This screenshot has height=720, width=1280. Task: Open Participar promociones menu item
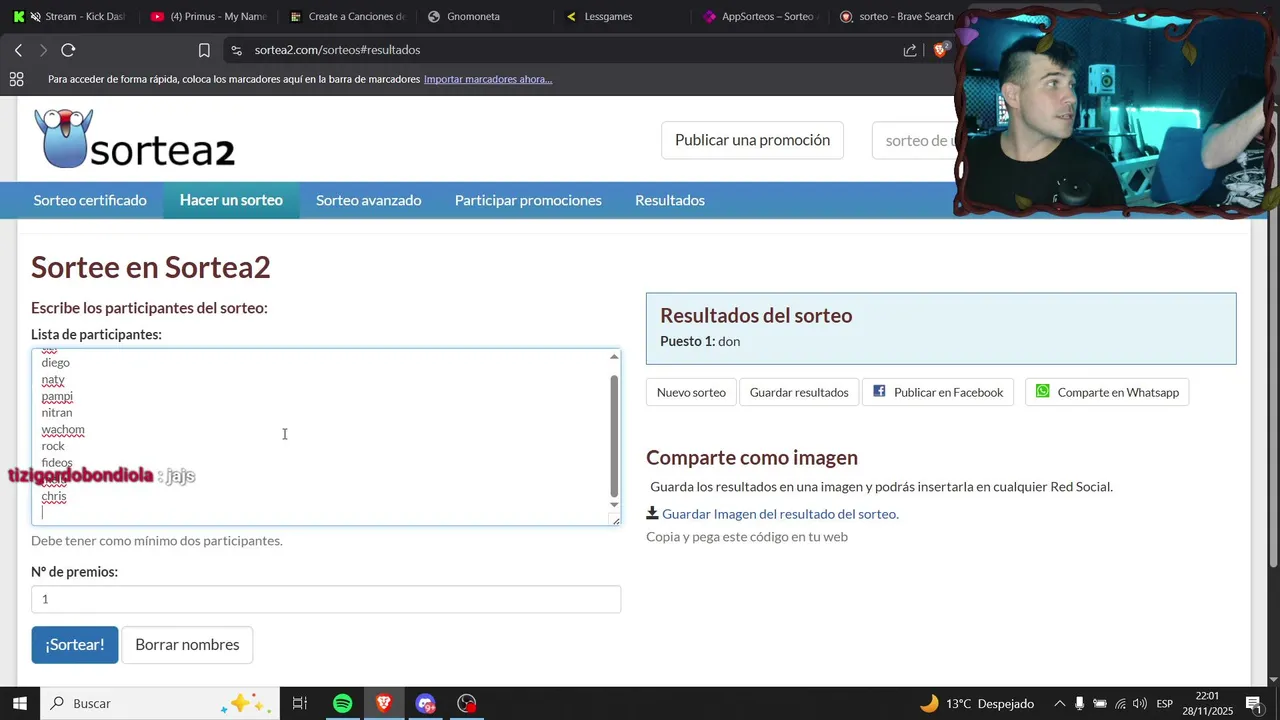click(528, 200)
